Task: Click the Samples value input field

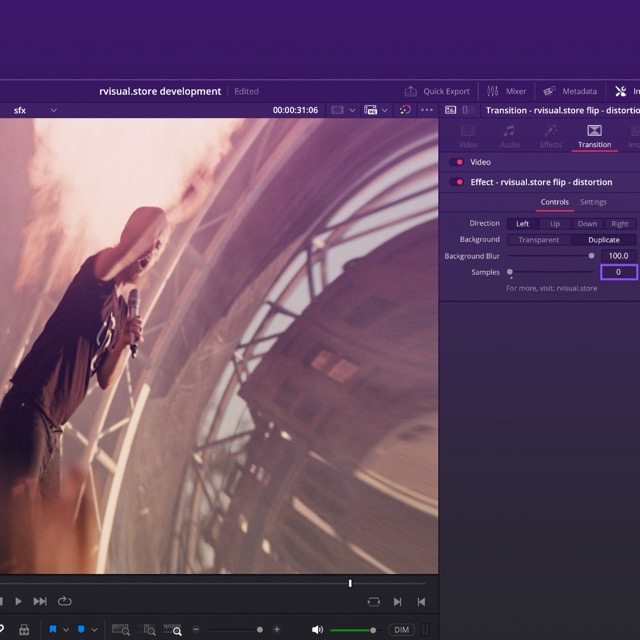Action: 618,272
